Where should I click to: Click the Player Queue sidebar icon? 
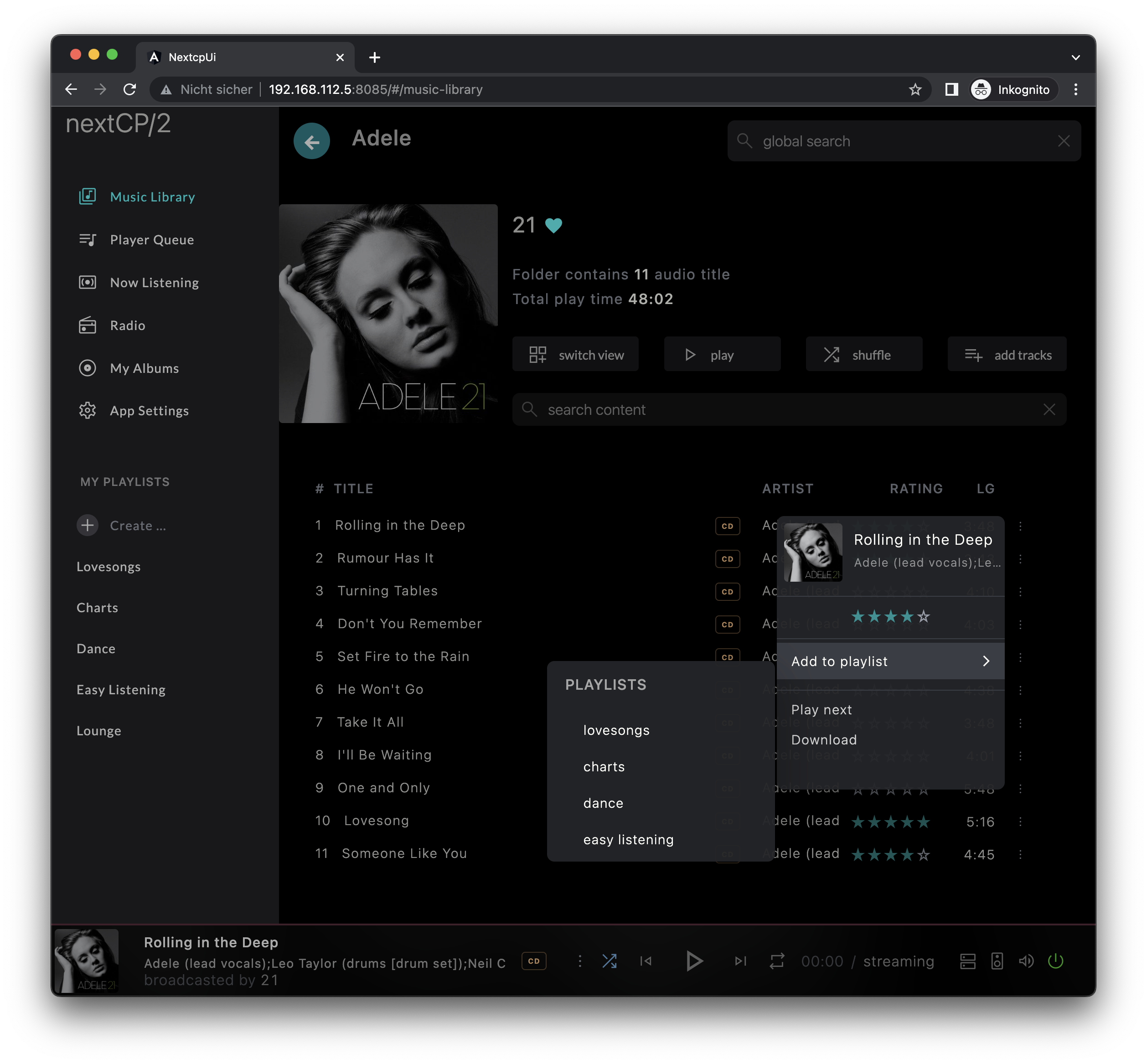[89, 238]
